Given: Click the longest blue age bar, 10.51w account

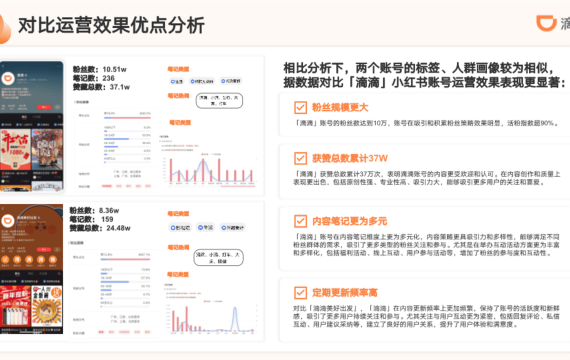Looking at the screenshot, I should pyautogui.click(x=116, y=139).
